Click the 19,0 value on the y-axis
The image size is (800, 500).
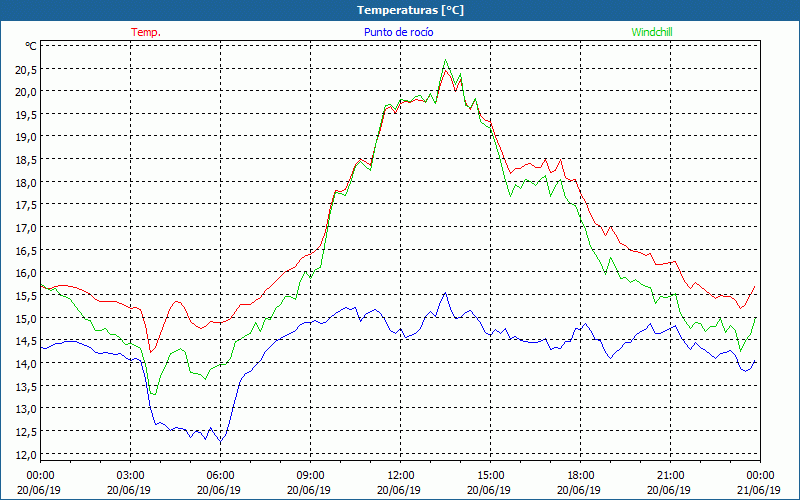(x=26, y=137)
